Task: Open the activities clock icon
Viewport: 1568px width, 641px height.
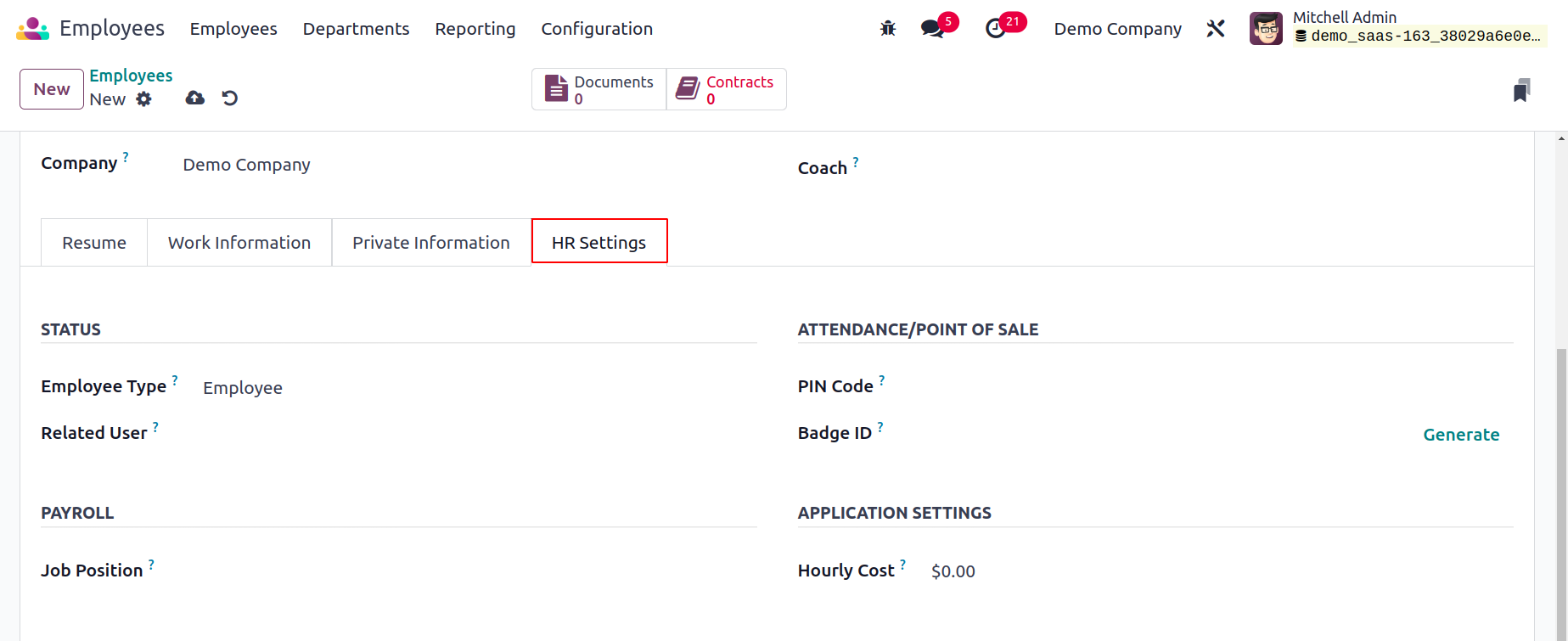Action: [995, 29]
